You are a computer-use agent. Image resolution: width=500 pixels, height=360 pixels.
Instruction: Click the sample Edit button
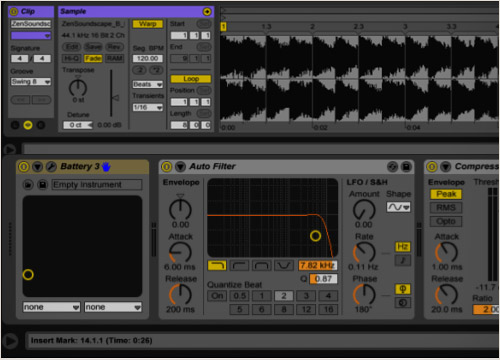tap(71, 47)
